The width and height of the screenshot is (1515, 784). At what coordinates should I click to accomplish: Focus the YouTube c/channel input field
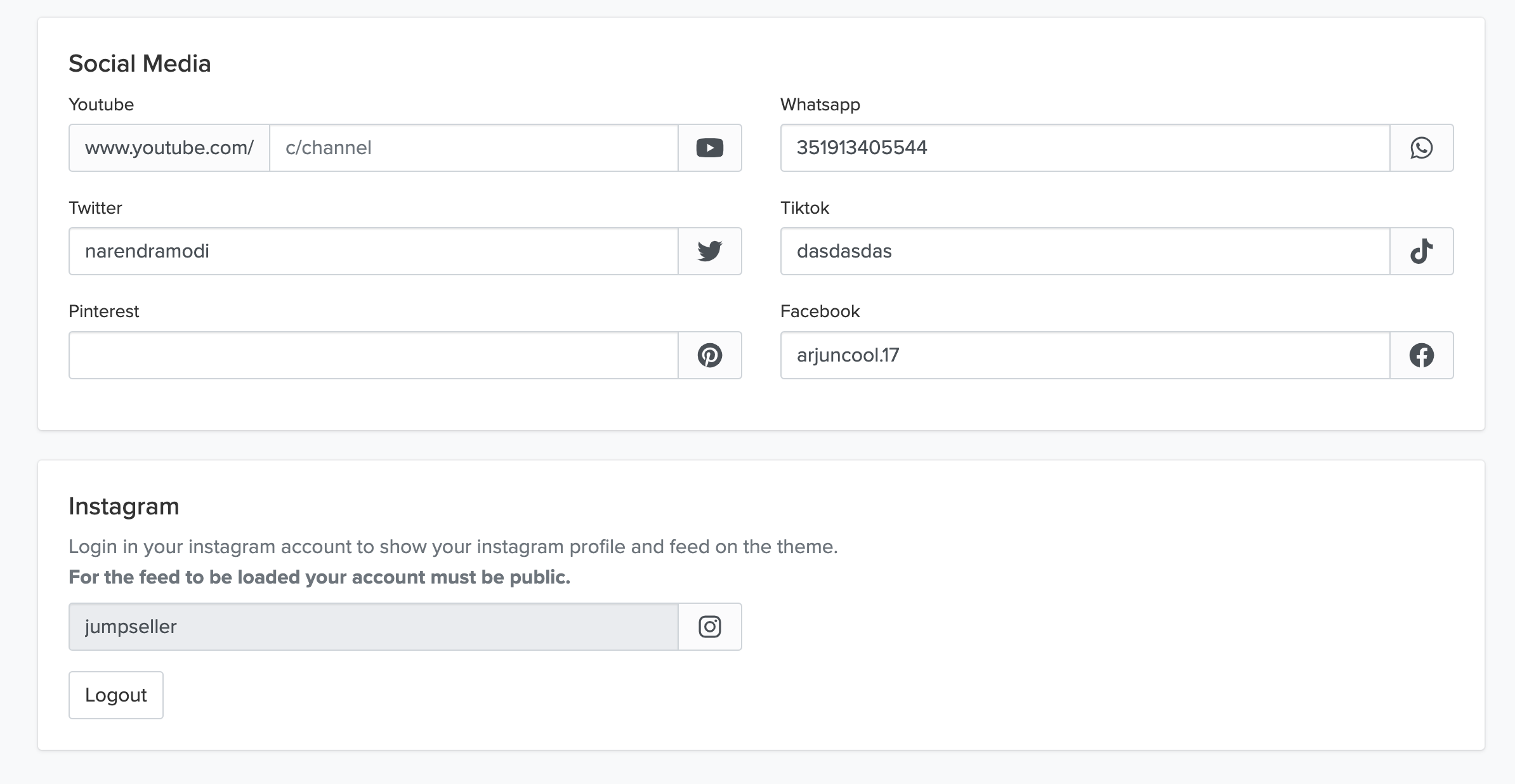tap(473, 148)
